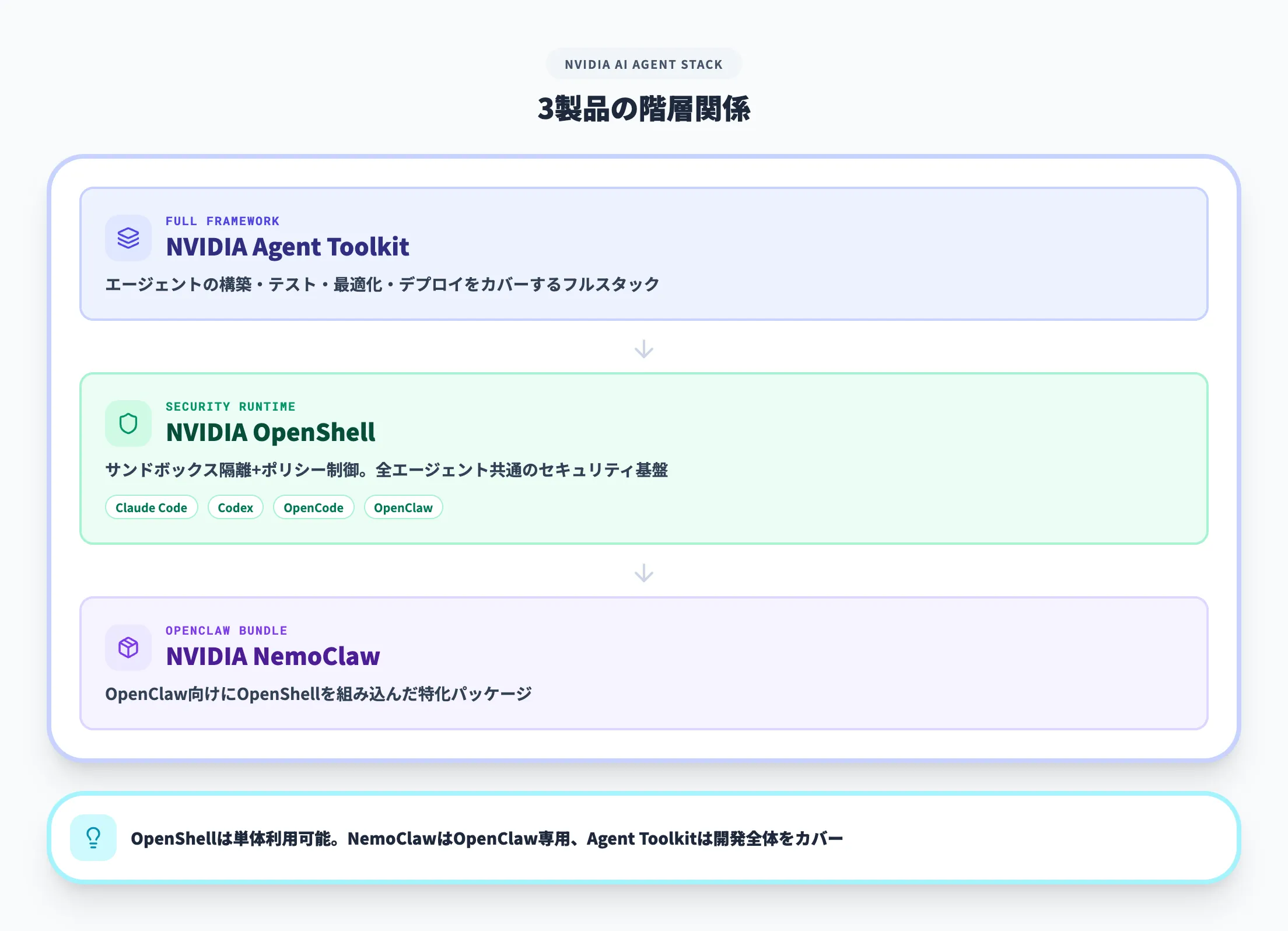Toggle the Claude Code tag in OpenShell
Image resolution: width=1288 pixels, height=931 pixels.
[x=151, y=507]
